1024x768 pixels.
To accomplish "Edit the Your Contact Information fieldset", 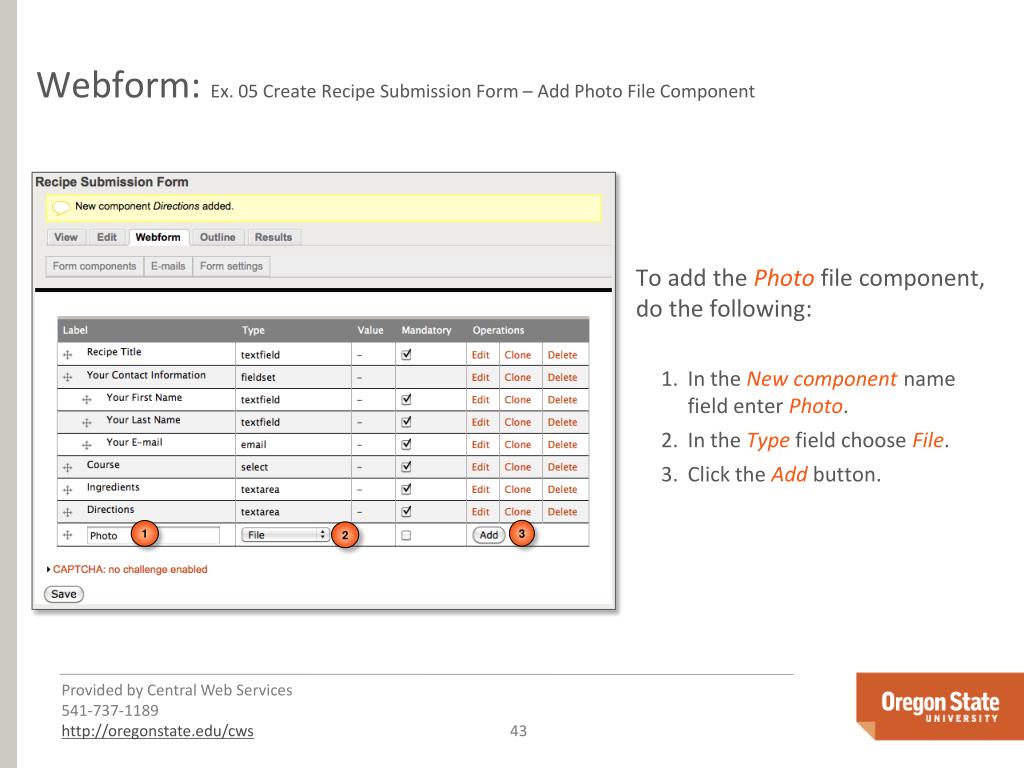I will (x=481, y=377).
